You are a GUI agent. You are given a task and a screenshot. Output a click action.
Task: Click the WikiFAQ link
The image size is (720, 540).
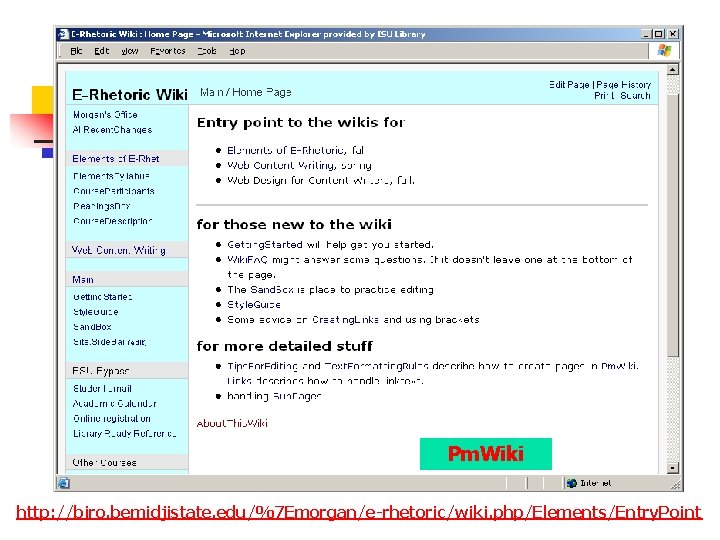coord(248,260)
